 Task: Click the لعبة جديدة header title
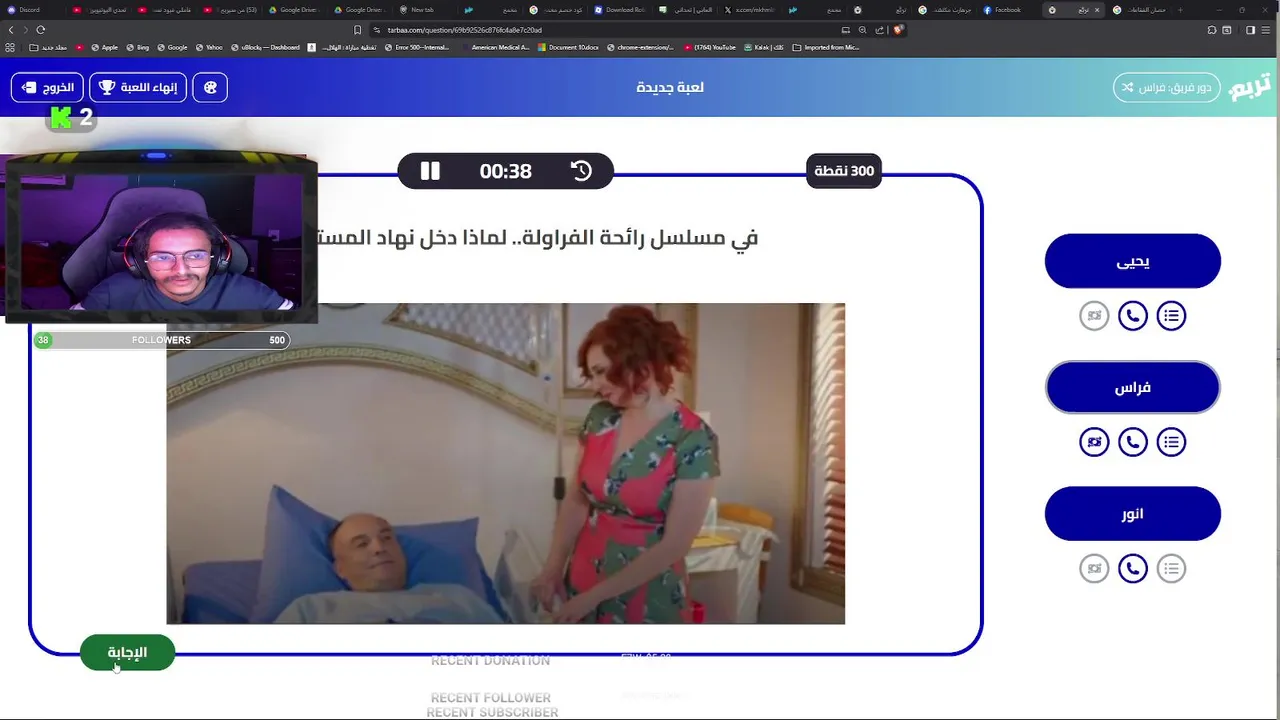[x=670, y=87]
